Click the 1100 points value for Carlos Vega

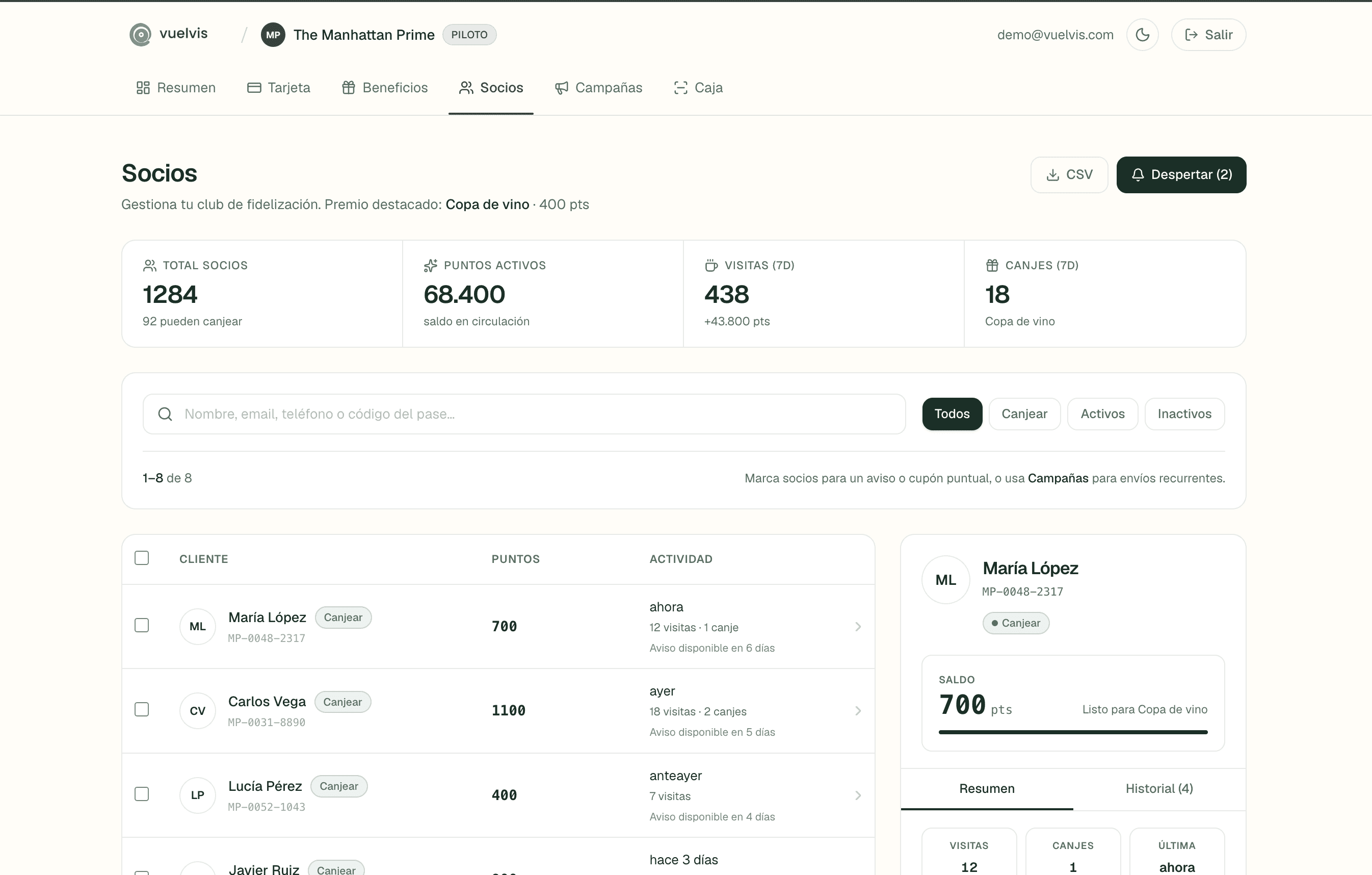(x=509, y=711)
